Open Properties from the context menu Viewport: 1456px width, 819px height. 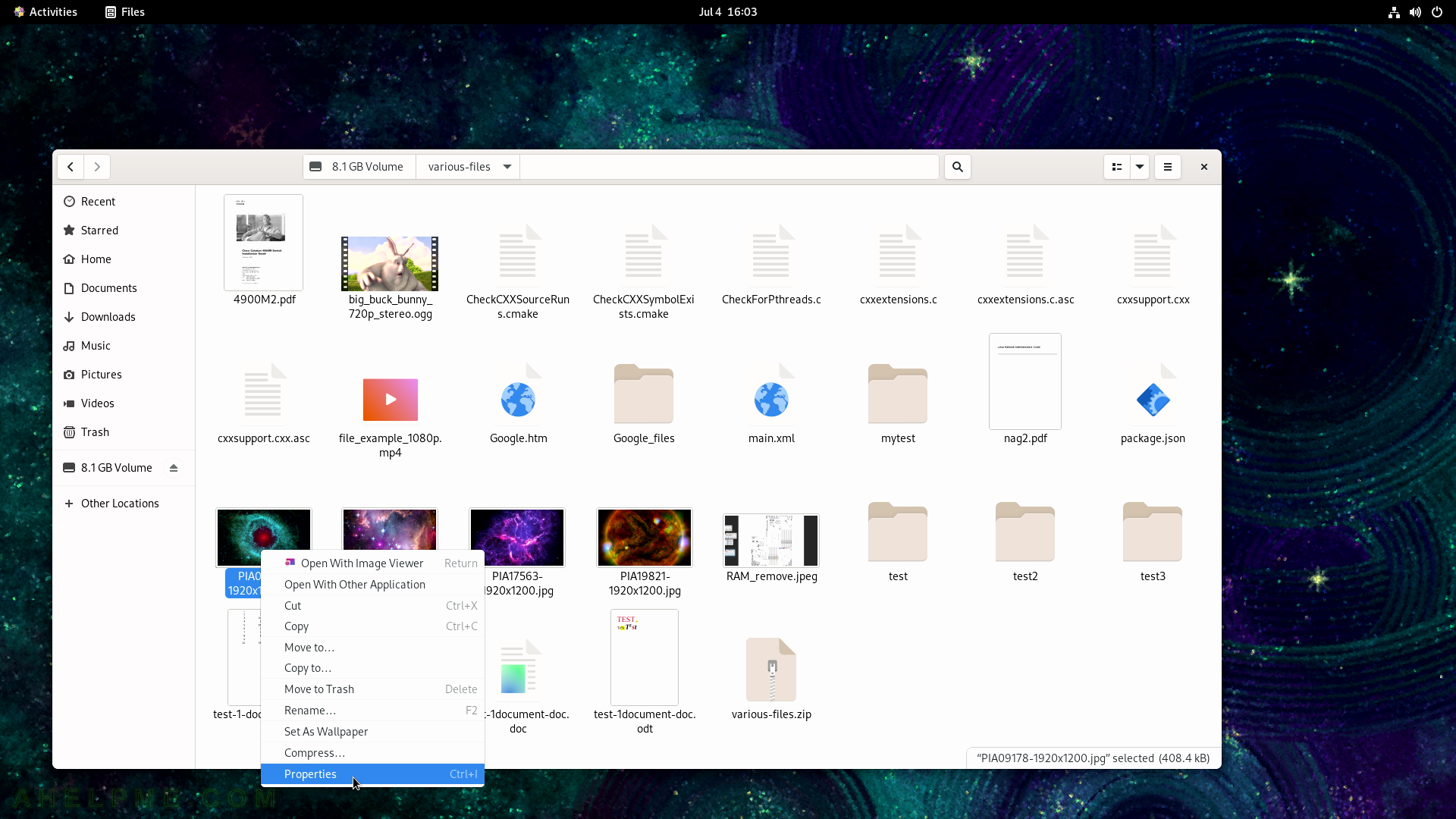[372, 774]
